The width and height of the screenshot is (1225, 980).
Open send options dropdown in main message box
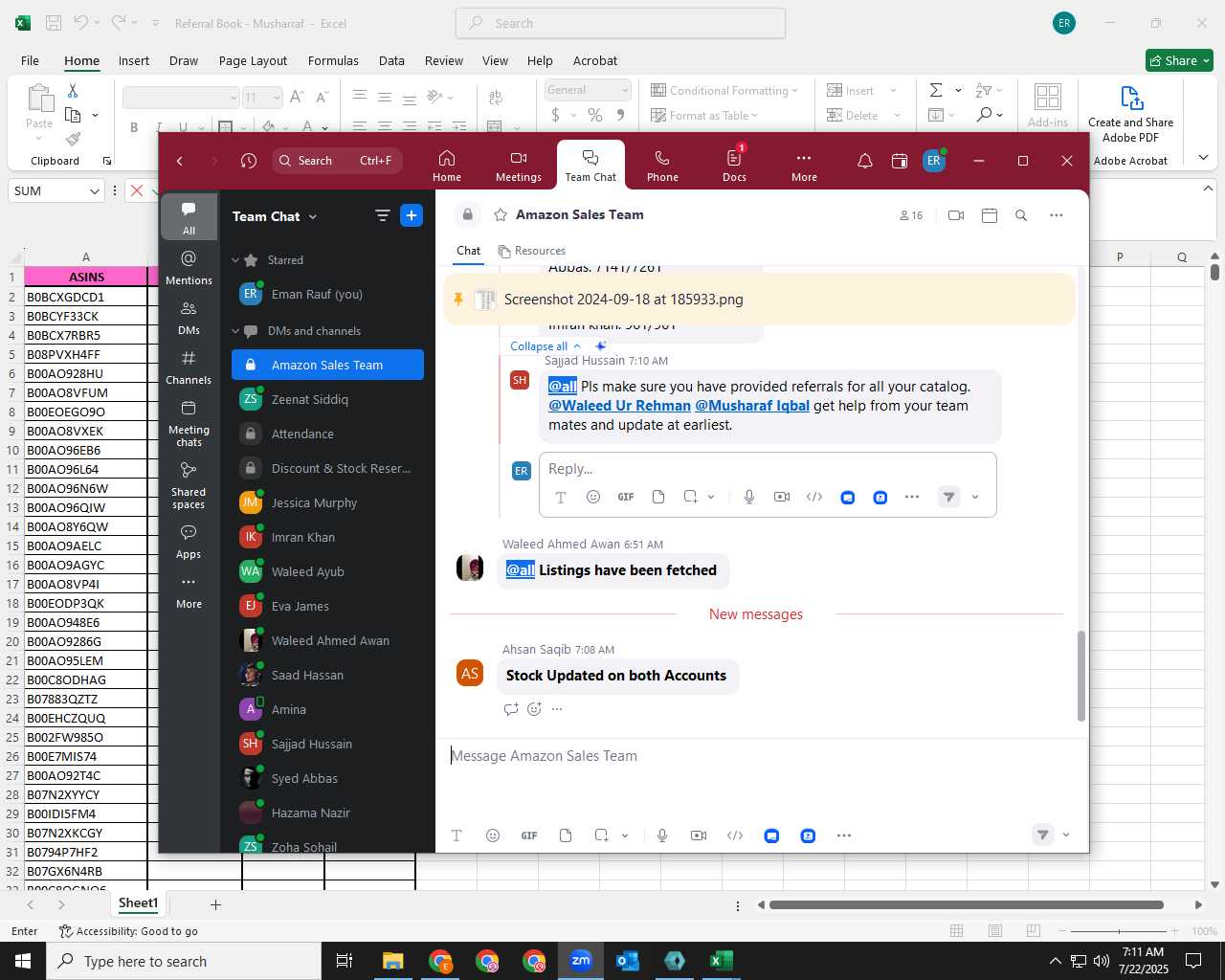(x=1066, y=835)
